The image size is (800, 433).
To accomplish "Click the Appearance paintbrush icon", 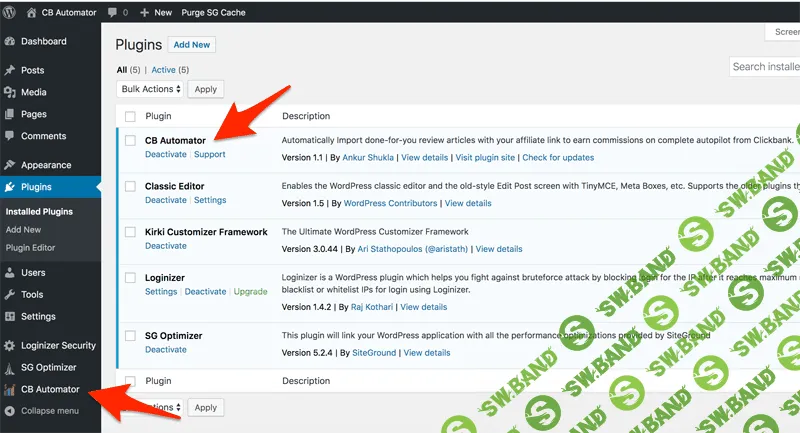I will pos(10,166).
